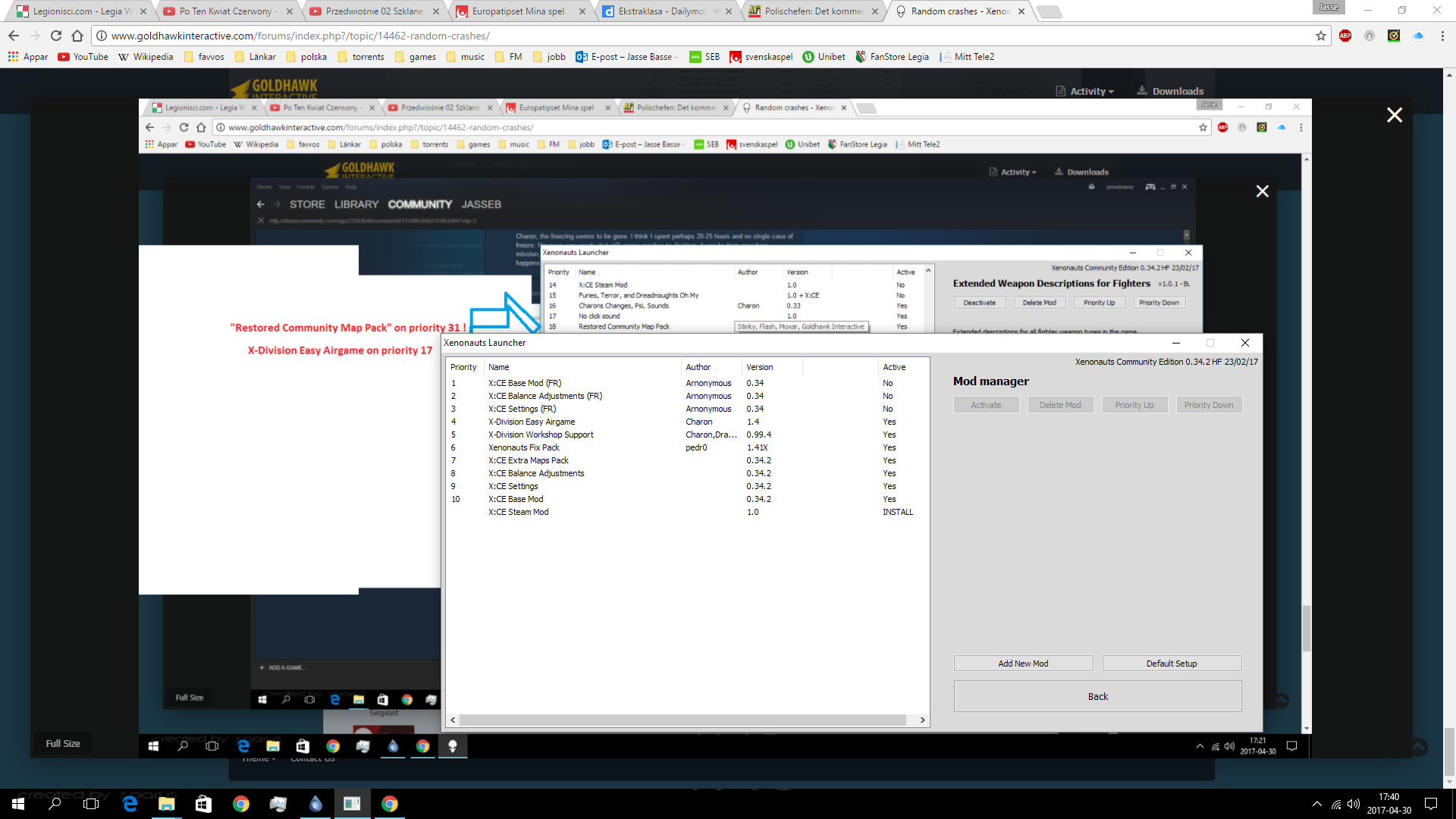Viewport: 1456px width, 819px height.
Task: Click the Mod manager's Delete Mod button
Action: pos(1060,405)
